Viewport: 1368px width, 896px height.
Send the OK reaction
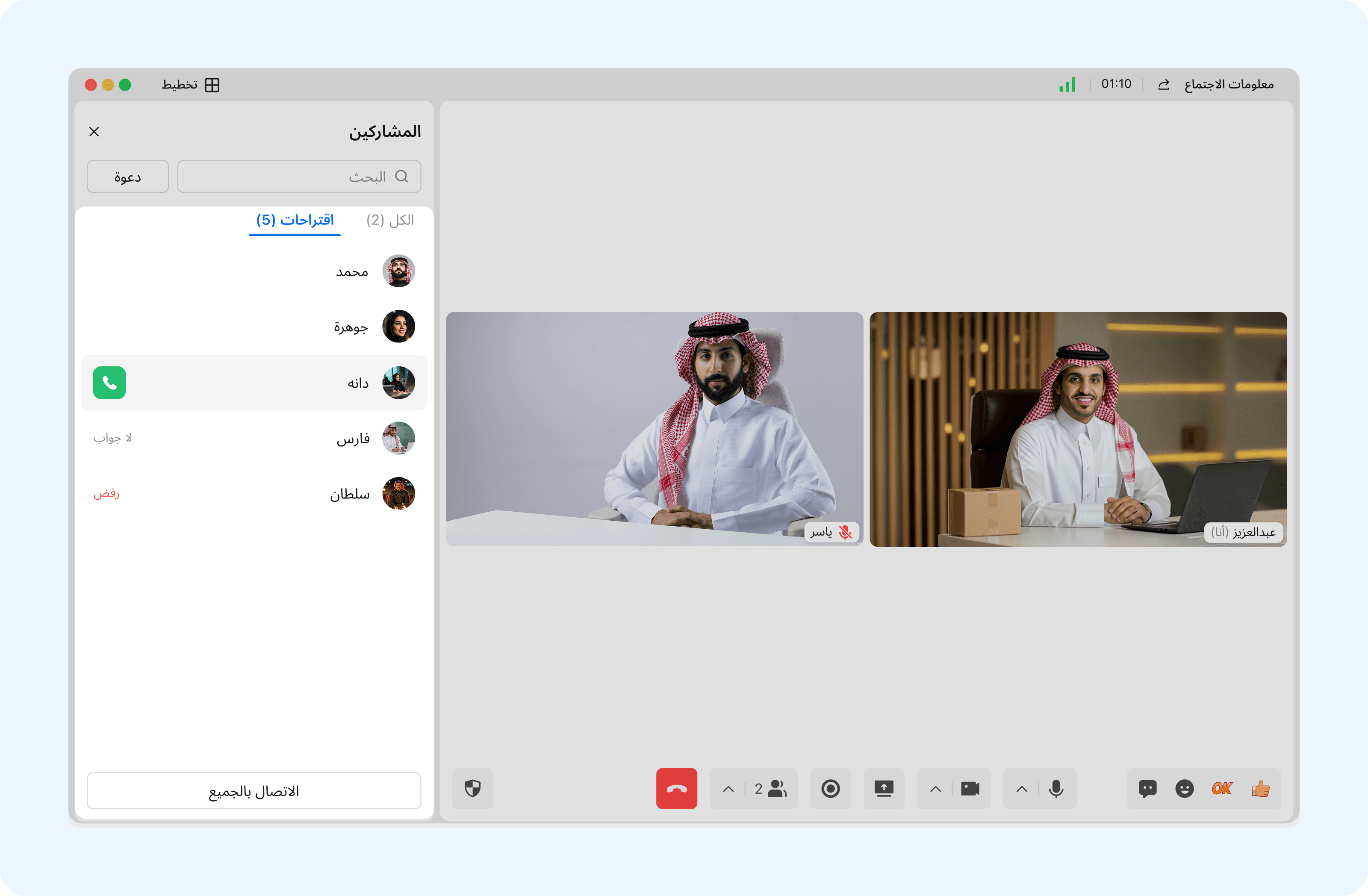pos(1222,789)
